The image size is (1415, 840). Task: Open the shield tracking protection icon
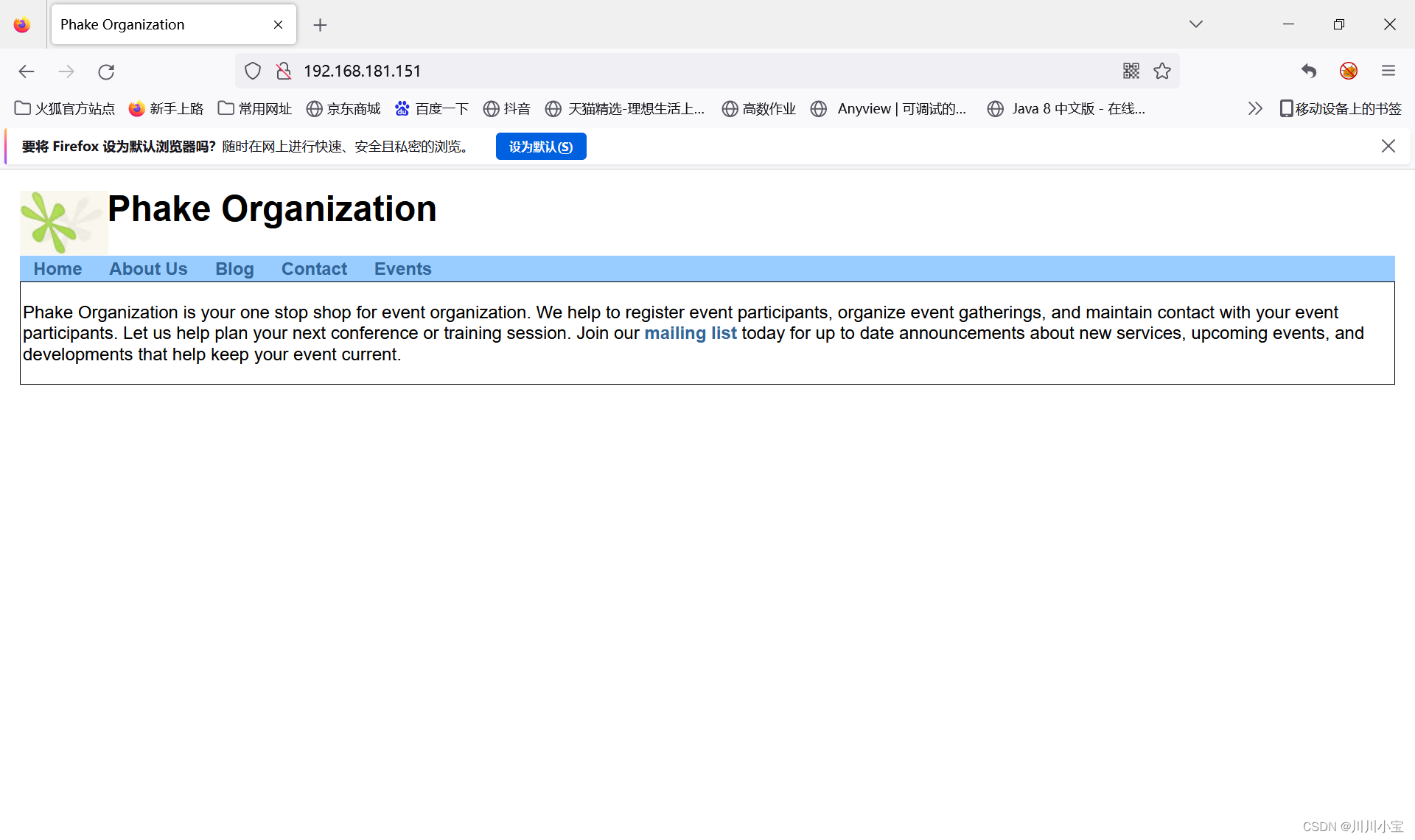(x=253, y=71)
